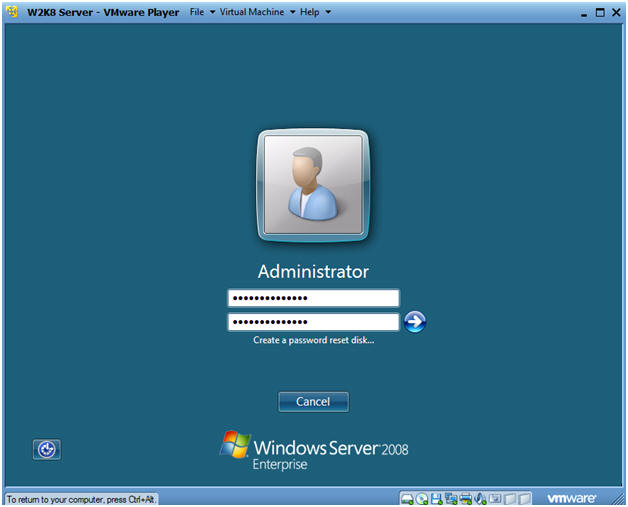Maximize the VMware Player window
Screen dimensions: 628x507
point(600,12)
